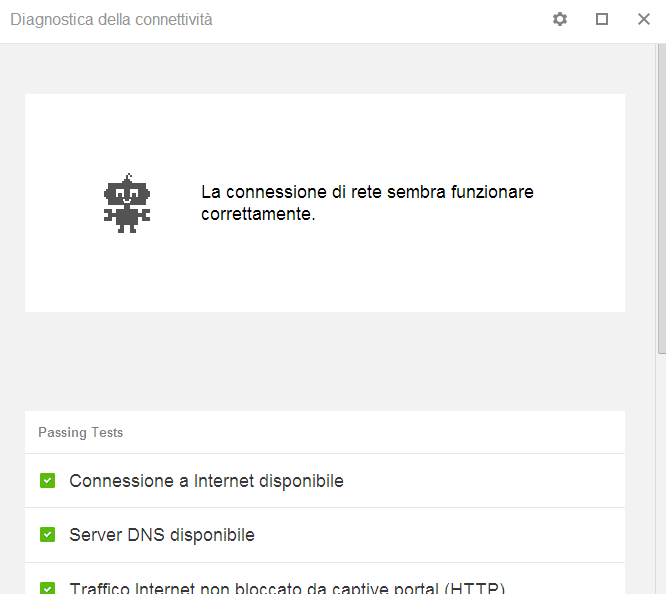Click gray gap between status card and tests
The width and height of the screenshot is (666, 594).
[x=325, y=361]
